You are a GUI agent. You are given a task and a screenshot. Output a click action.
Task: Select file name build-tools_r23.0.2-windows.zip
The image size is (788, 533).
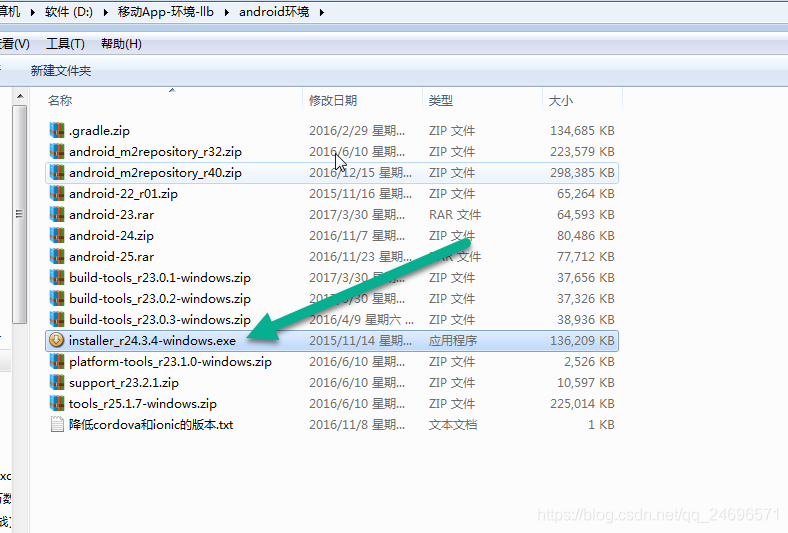click(160, 299)
